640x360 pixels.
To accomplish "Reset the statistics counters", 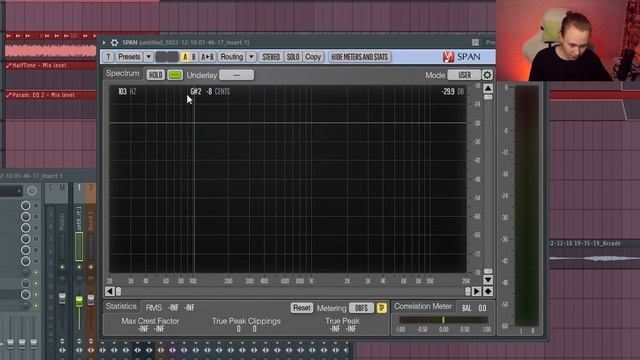I will [x=302, y=308].
